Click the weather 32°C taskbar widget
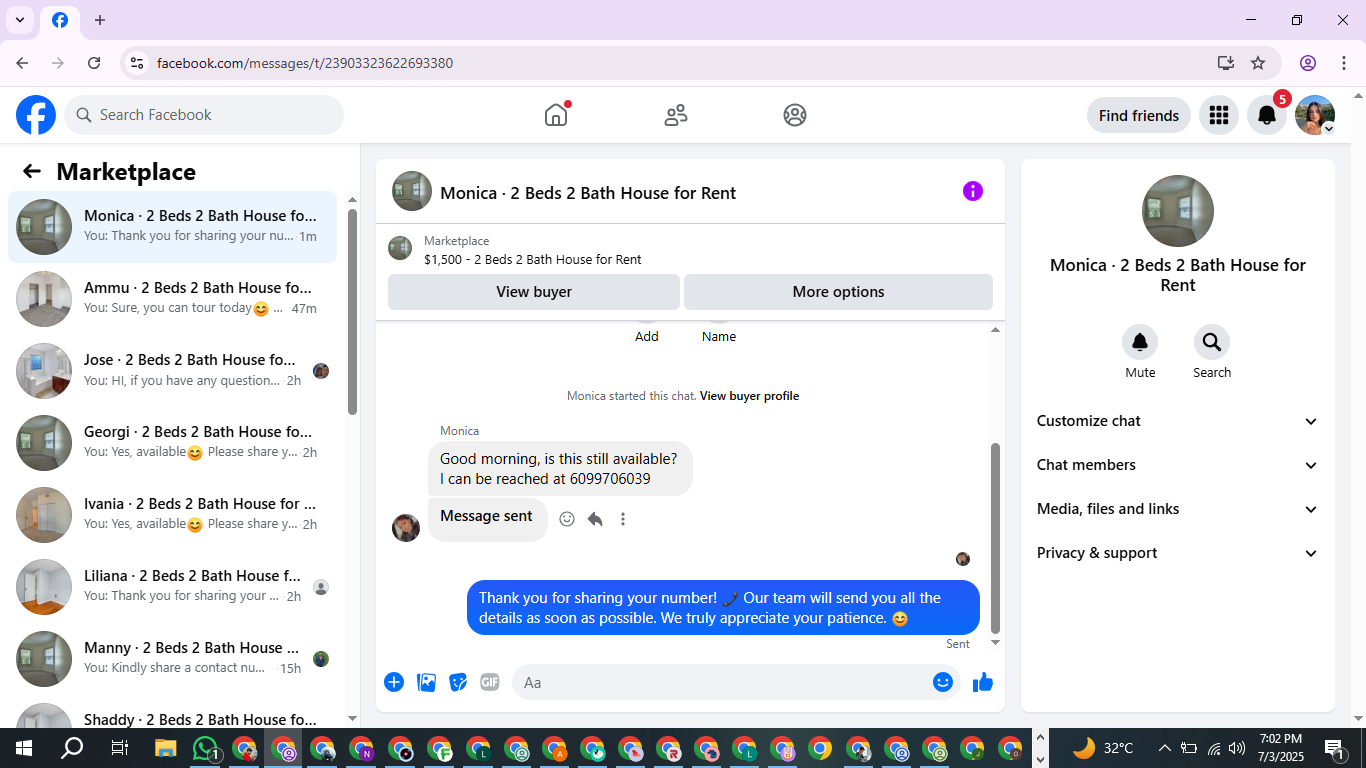1366x768 pixels. [1103, 748]
